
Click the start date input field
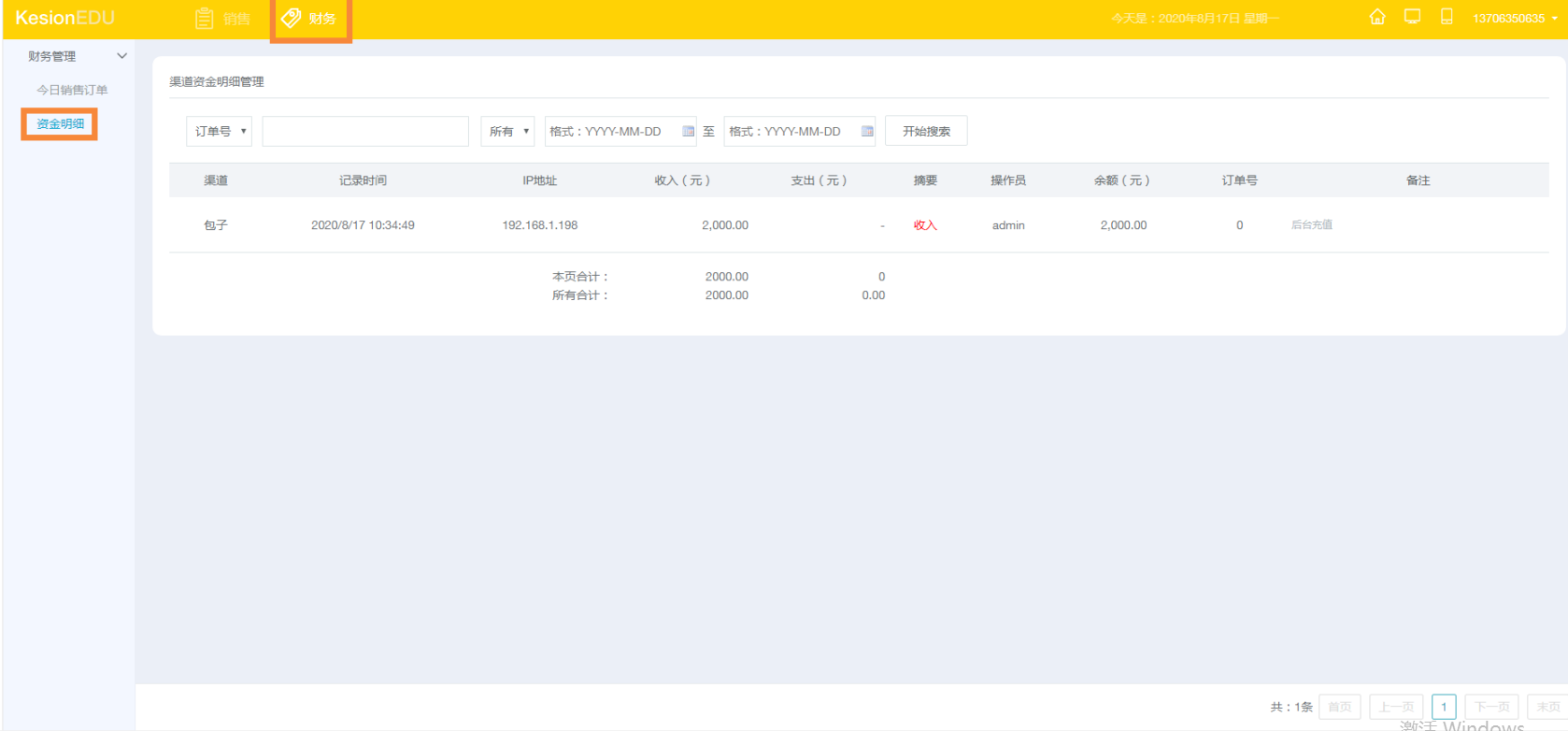[612, 132]
